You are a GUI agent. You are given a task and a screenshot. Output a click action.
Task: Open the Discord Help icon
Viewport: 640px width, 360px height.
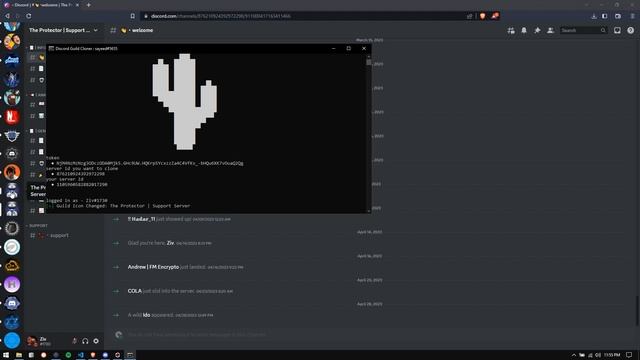[x=631, y=30]
